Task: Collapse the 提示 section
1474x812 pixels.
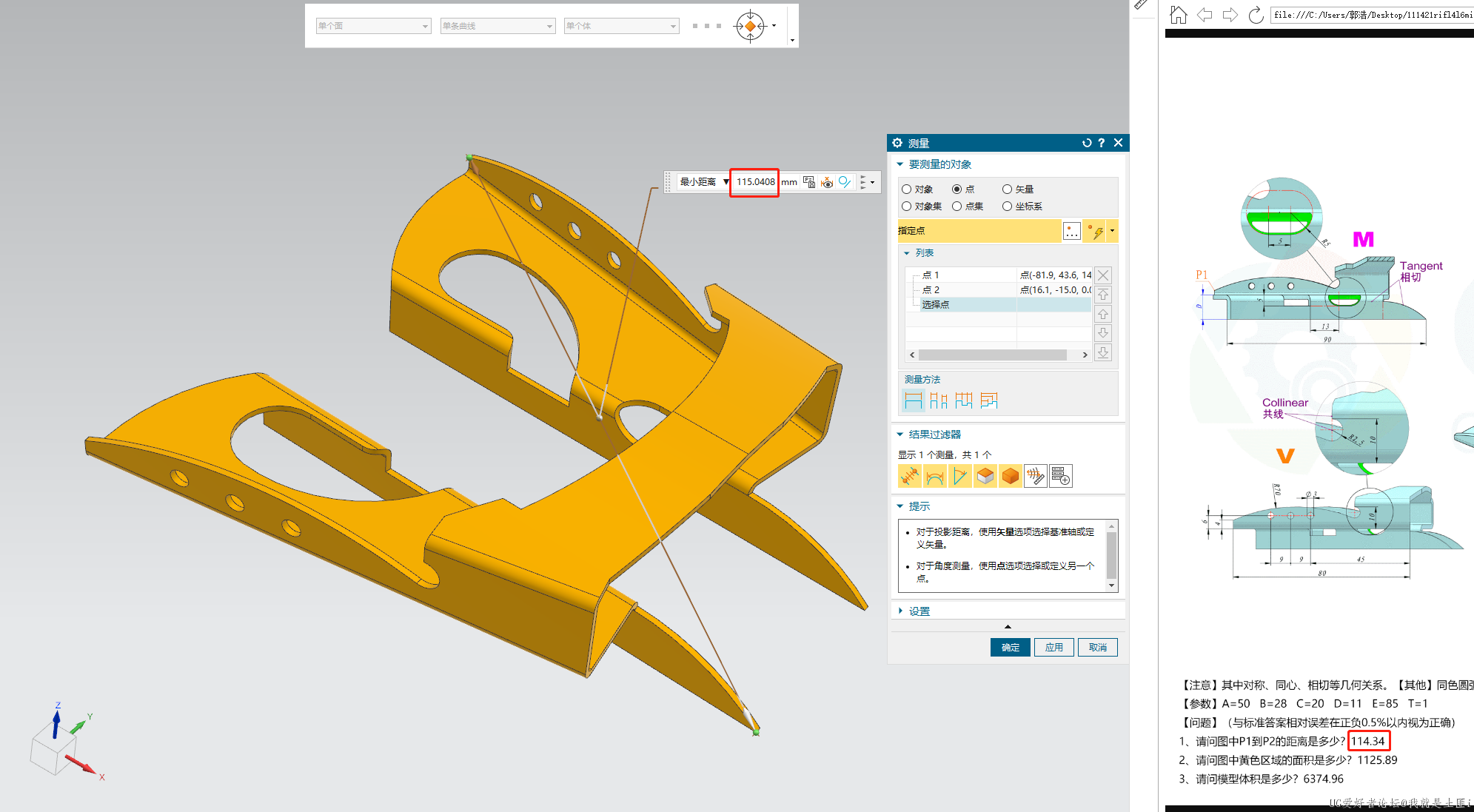Action: pyautogui.click(x=900, y=506)
